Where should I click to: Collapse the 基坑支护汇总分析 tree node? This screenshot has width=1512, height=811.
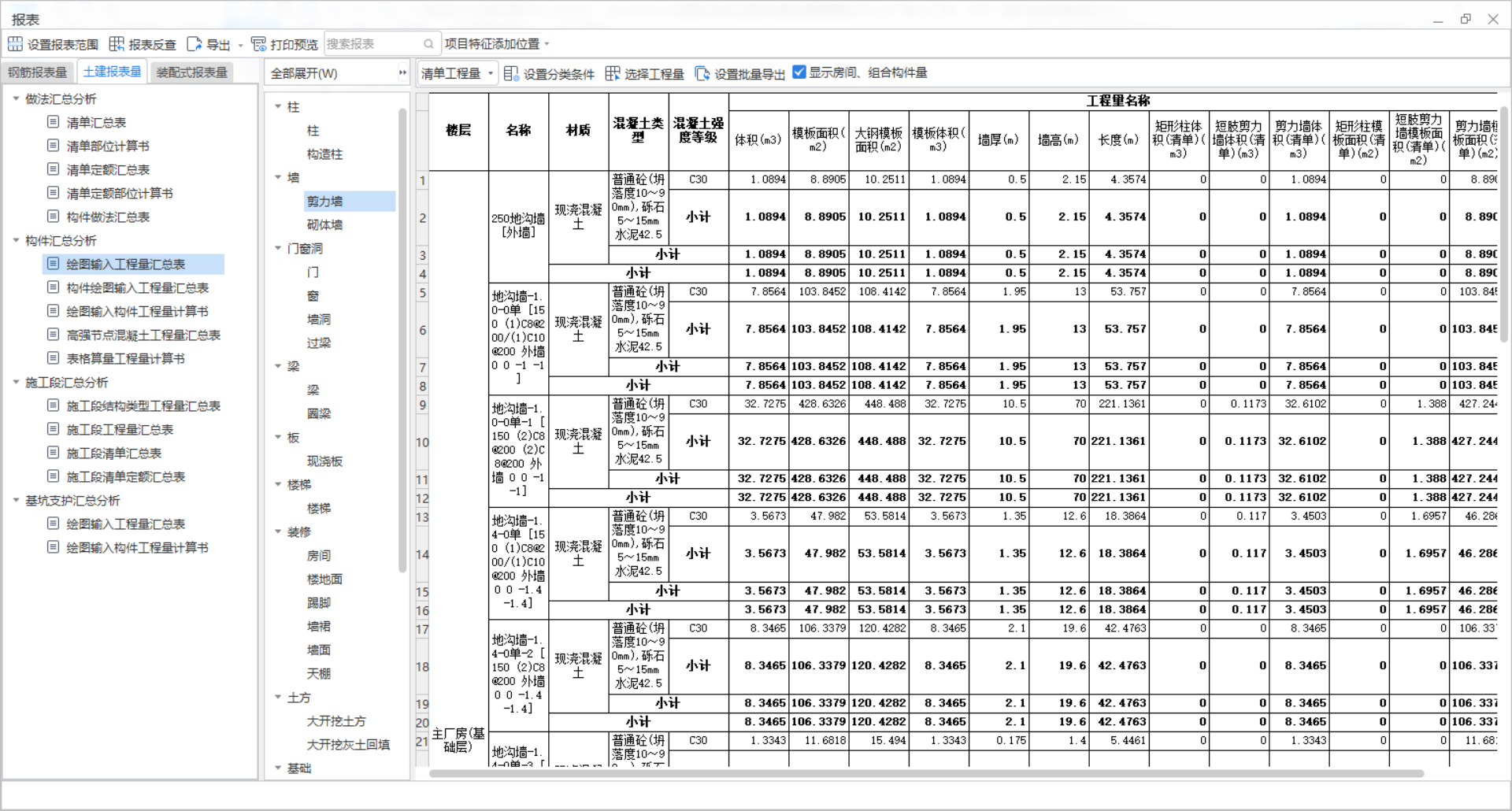(16, 500)
